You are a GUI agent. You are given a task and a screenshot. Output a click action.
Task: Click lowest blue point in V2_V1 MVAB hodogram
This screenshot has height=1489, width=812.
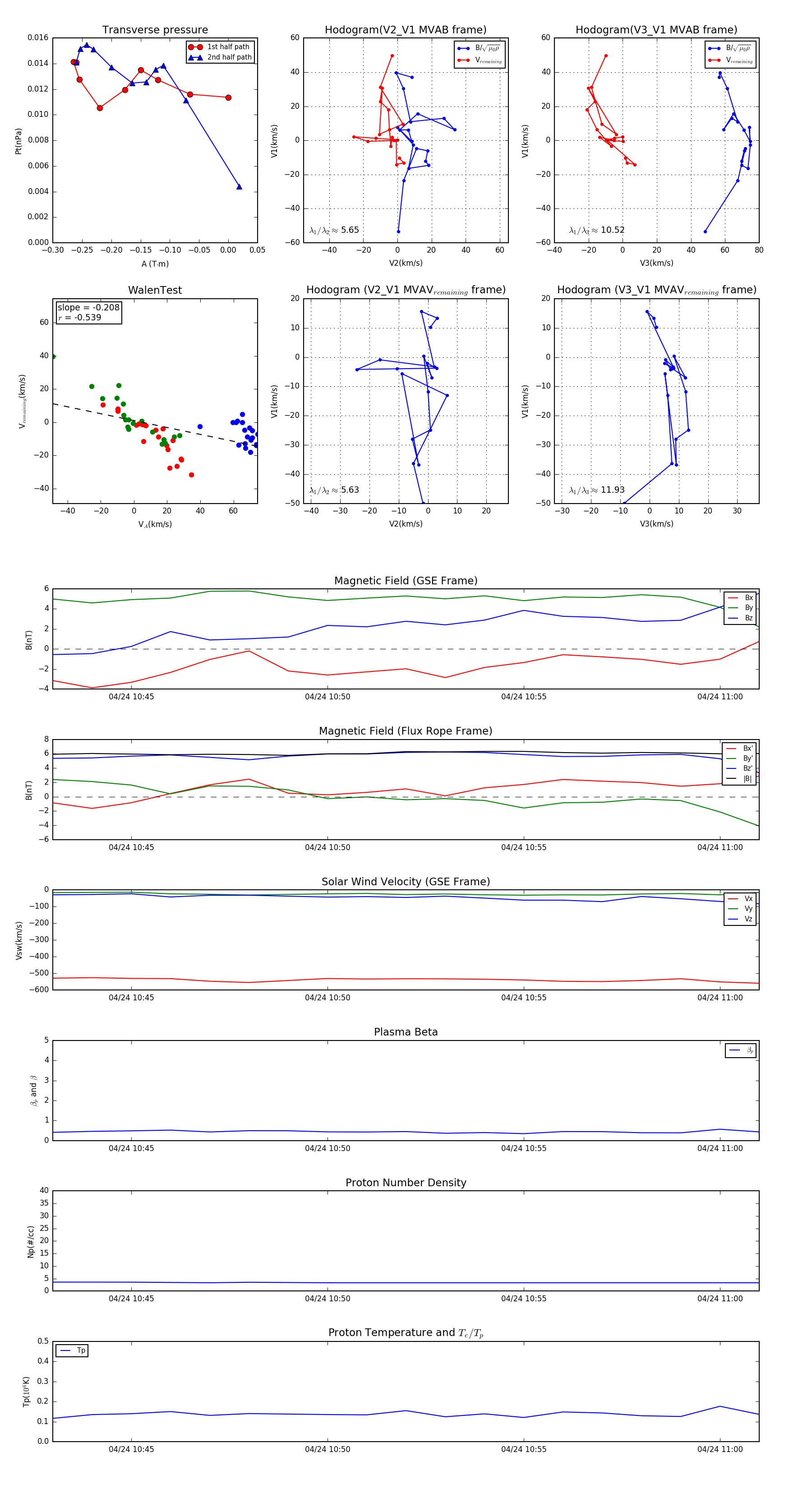398,232
